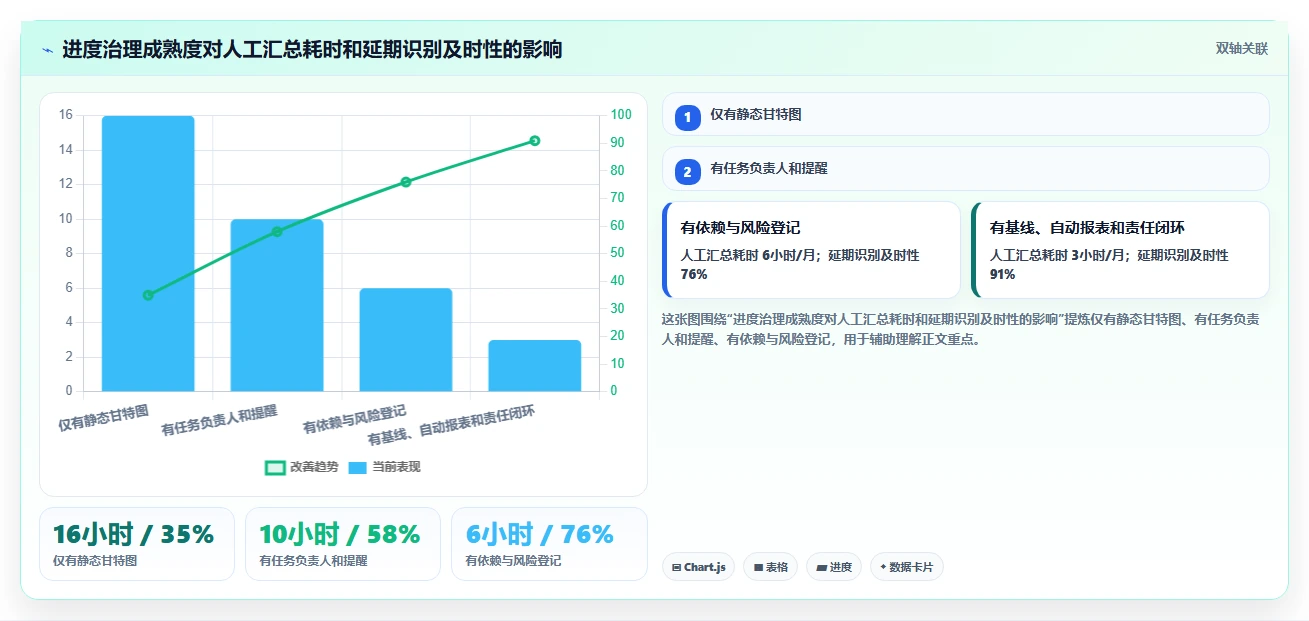
Task: Click the bar for 有任务负责人和提醒
Action: 277,305
